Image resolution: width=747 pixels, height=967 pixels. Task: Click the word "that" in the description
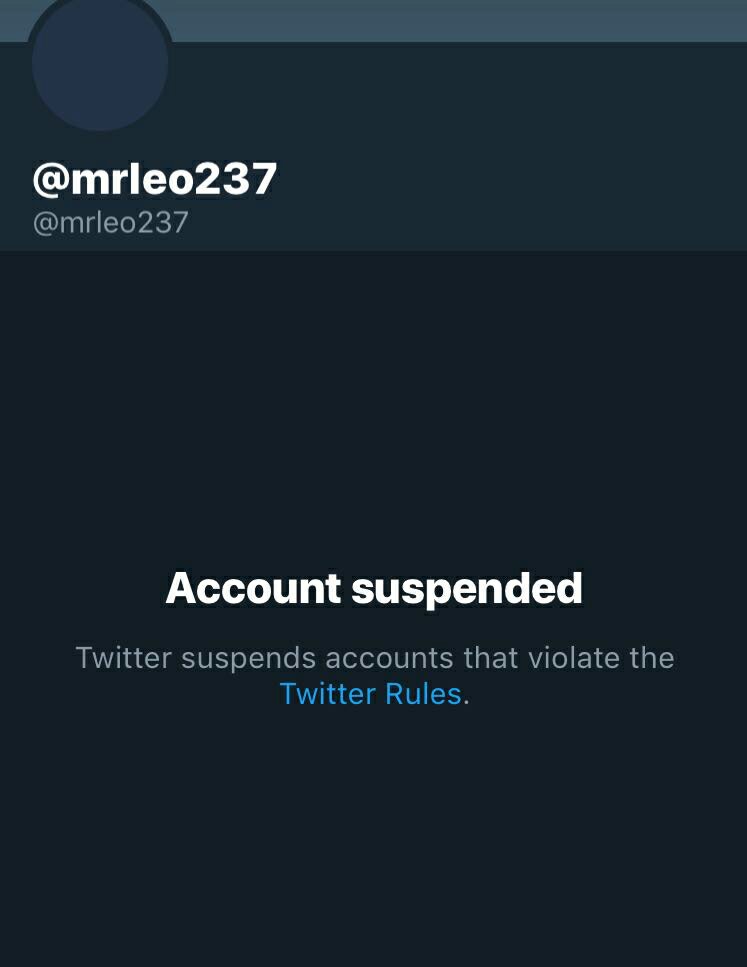(492, 658)
